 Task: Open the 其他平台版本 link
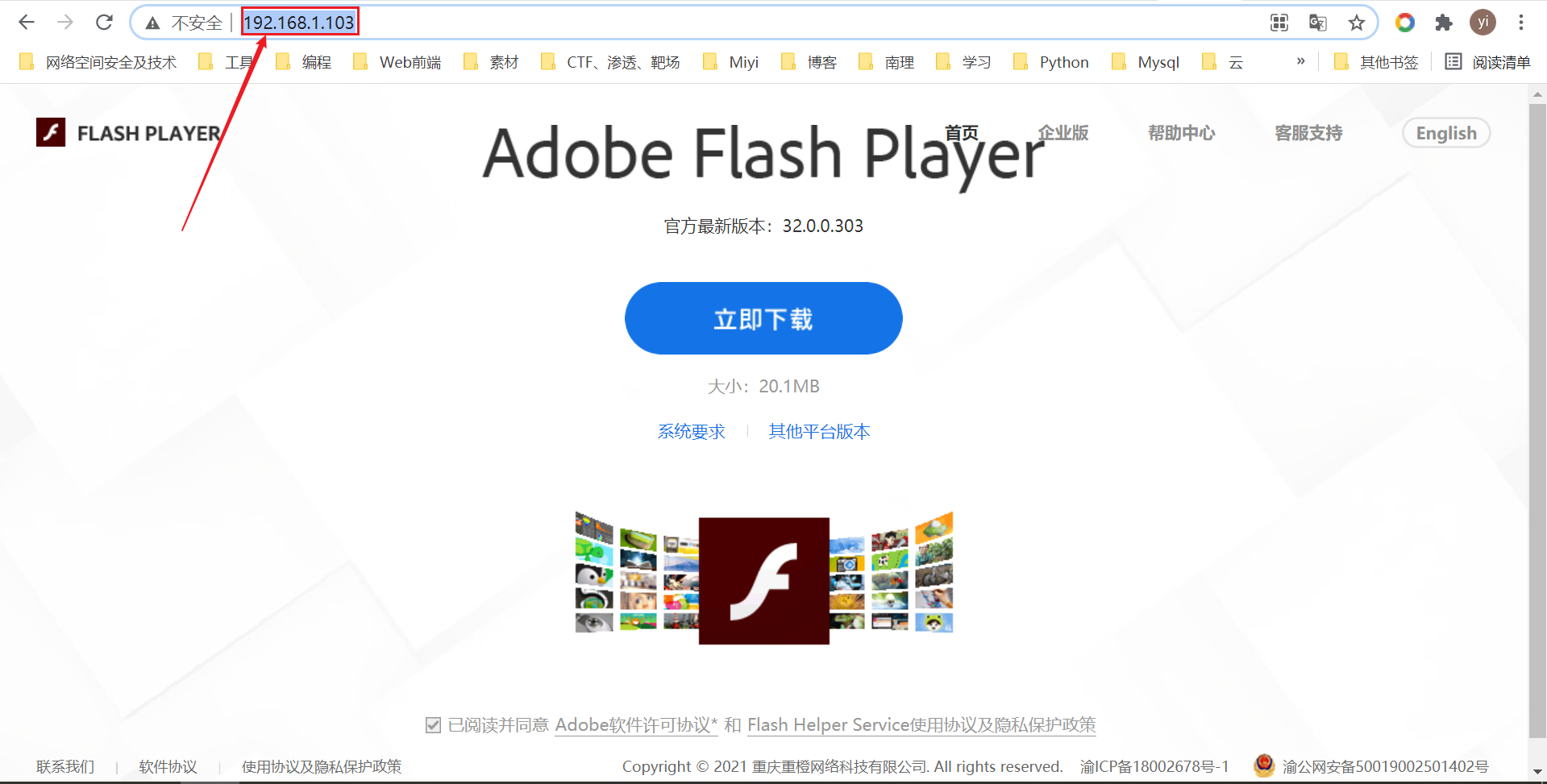point(819,431)
